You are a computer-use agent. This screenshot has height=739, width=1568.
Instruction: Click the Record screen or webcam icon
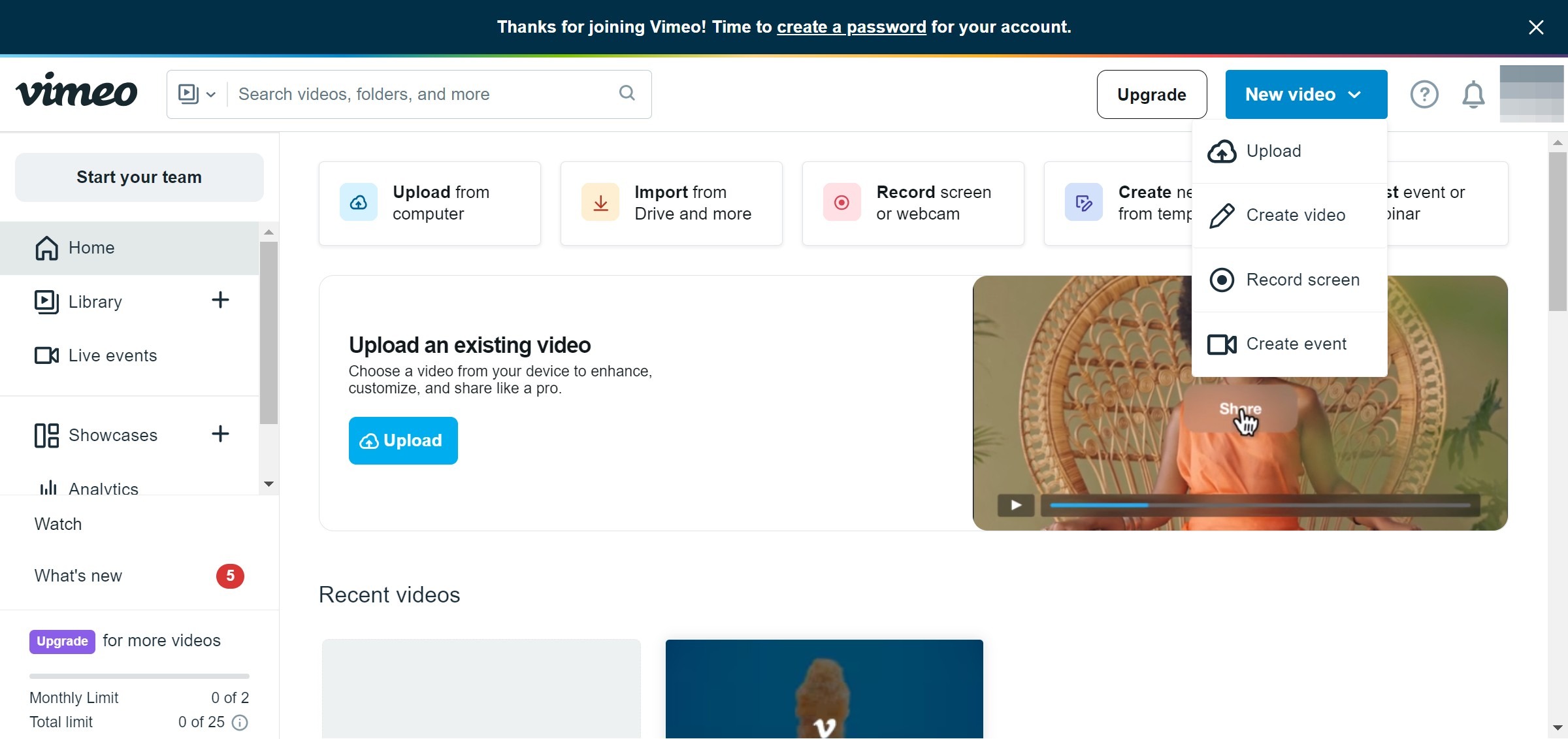(x=841, y=203)
